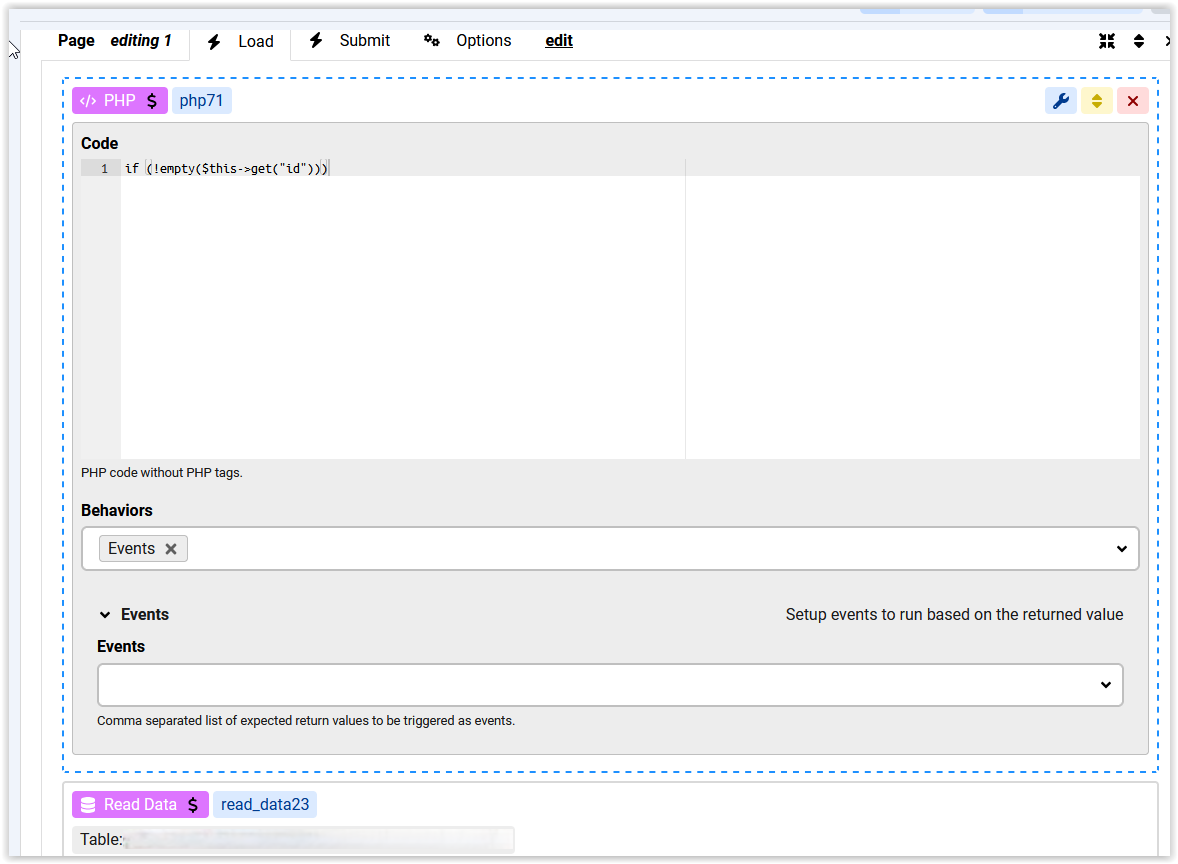1178x864 pixels.
Task: Remove the Events tag from Behaviors
Action: coord(171,549)
